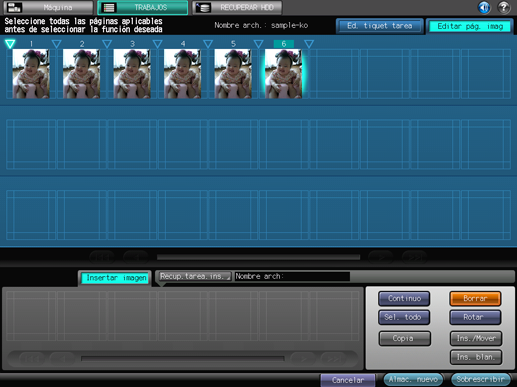Switch to Editar pág. imag tab
The width and height of the screenshot is (517, 387).
(470, 26)
